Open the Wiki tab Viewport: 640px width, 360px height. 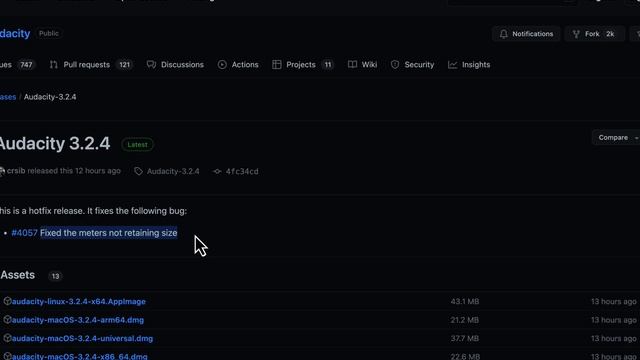(362, 64)
